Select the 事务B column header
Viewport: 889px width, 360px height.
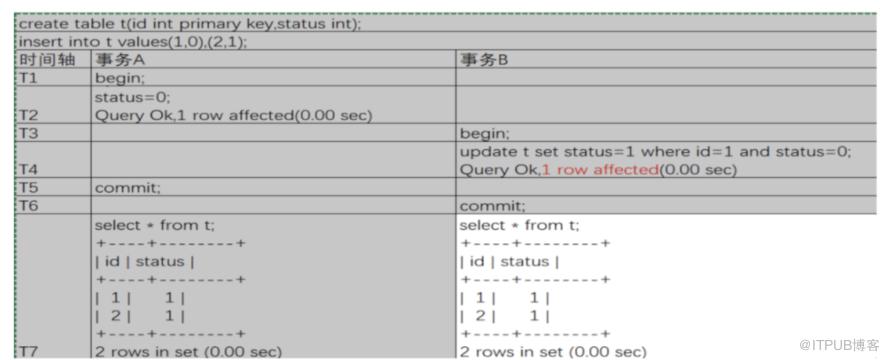point(666,60)
